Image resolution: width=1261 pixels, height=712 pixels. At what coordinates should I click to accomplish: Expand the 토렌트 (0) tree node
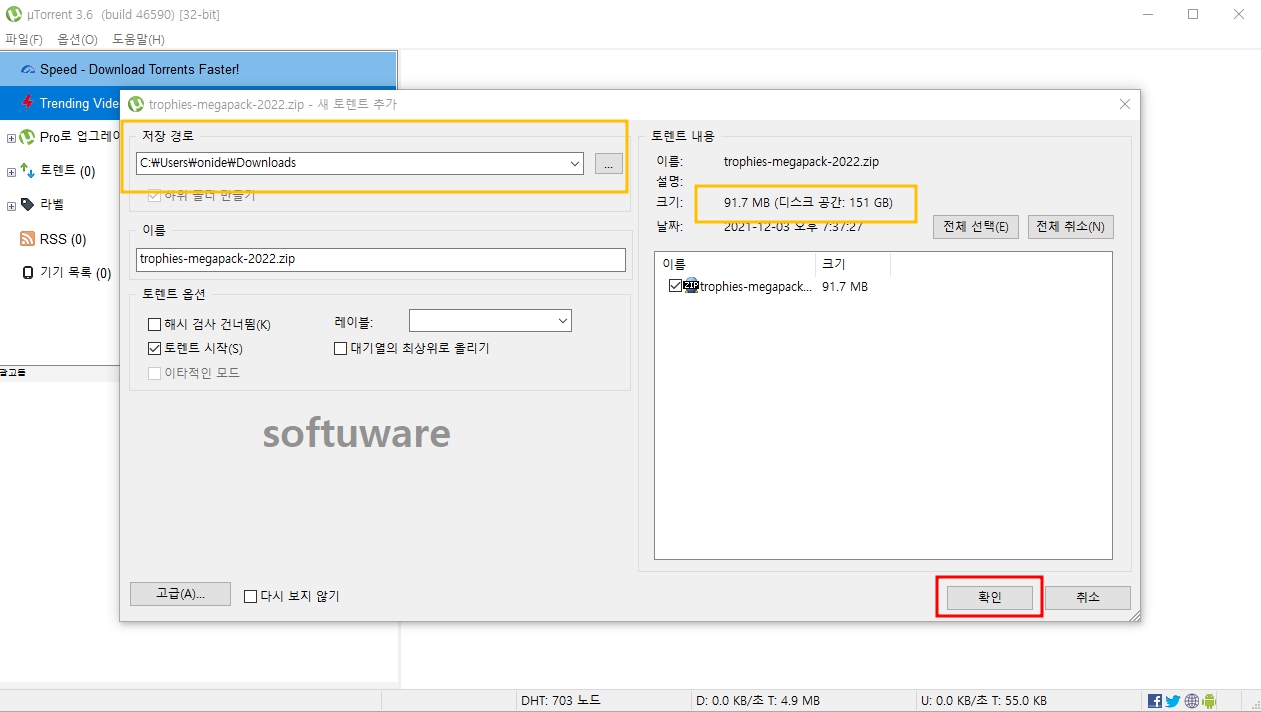(x=11, y=171)
